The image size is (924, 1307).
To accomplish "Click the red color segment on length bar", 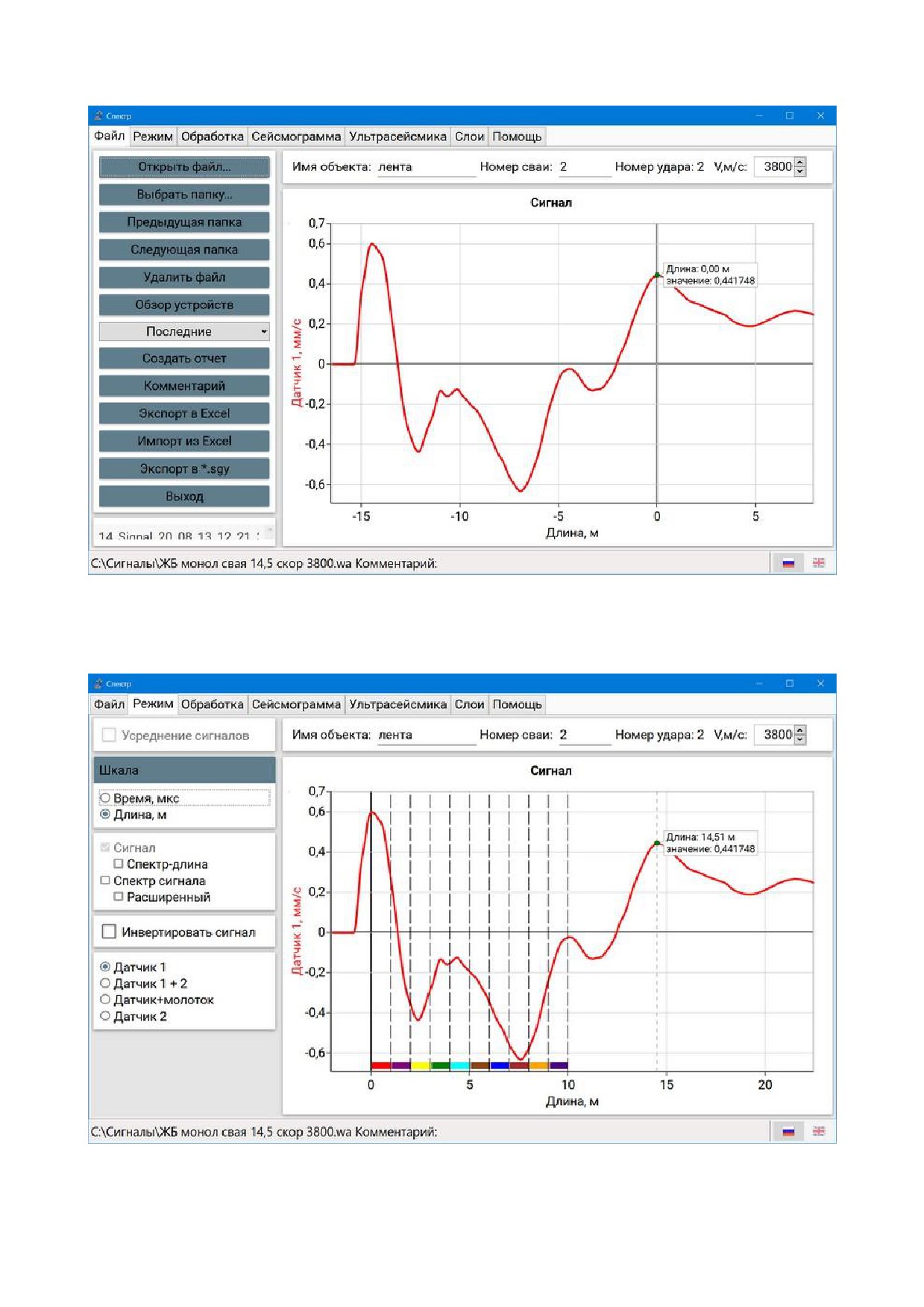I will [380, 1065].
